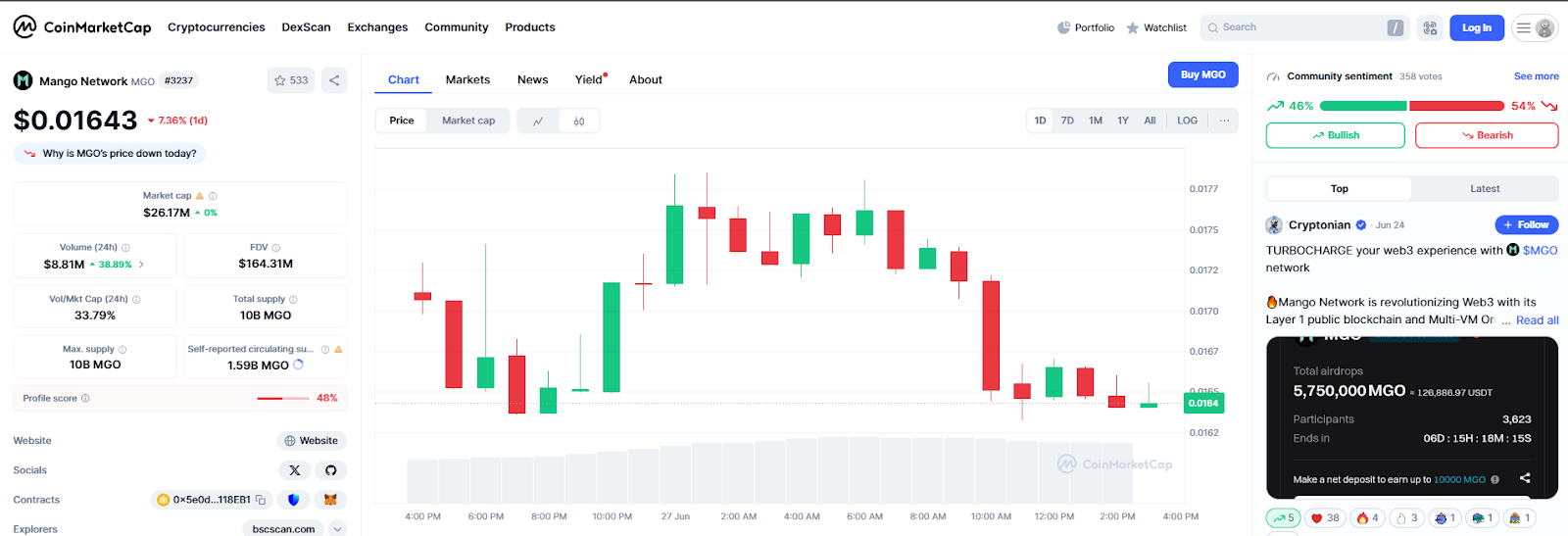Show Top community posts
Image resolution: width=1568 pixels, height=536 pixels.
click(1340, 189)
